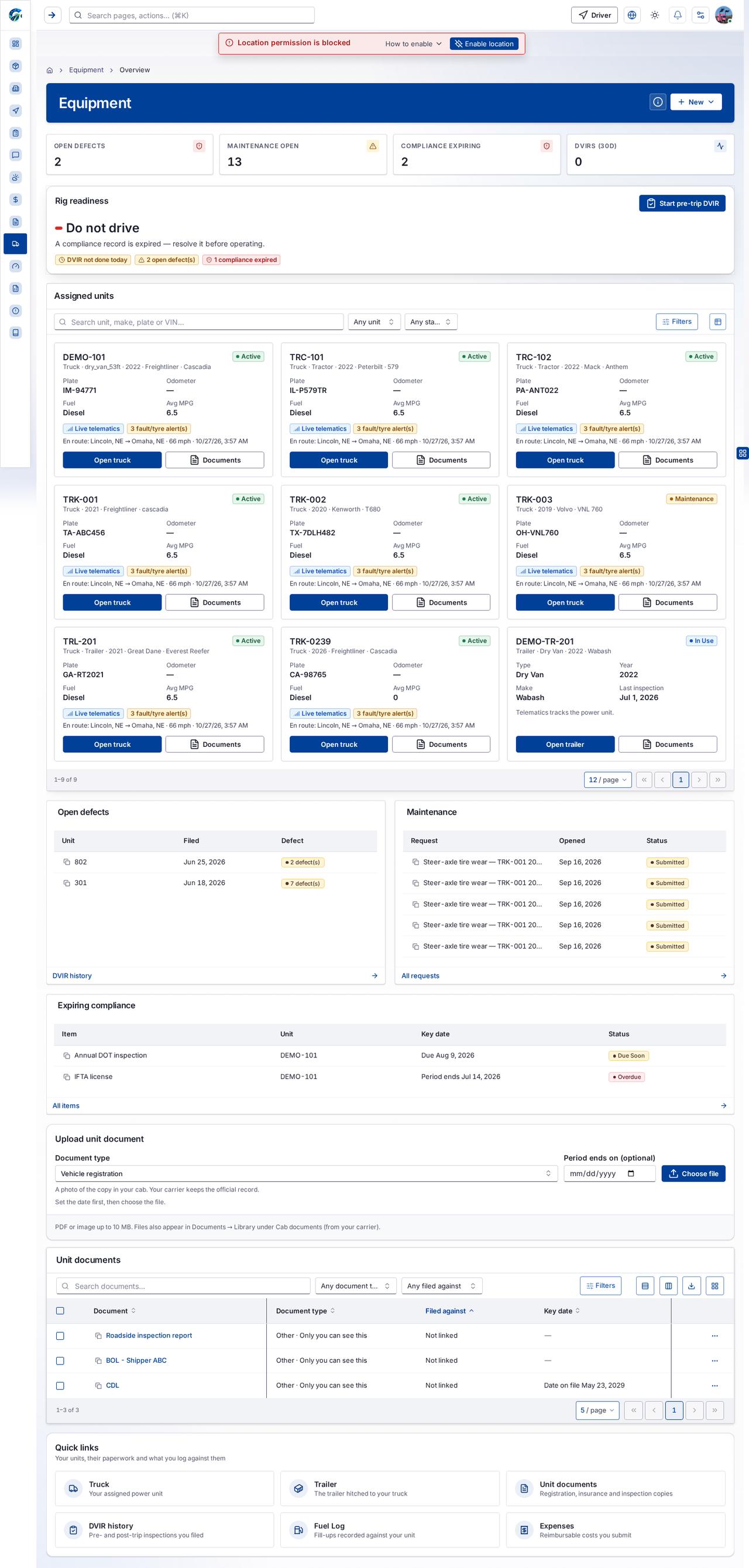
Task: Open the Any status dropdown
Action: point(431,322)
